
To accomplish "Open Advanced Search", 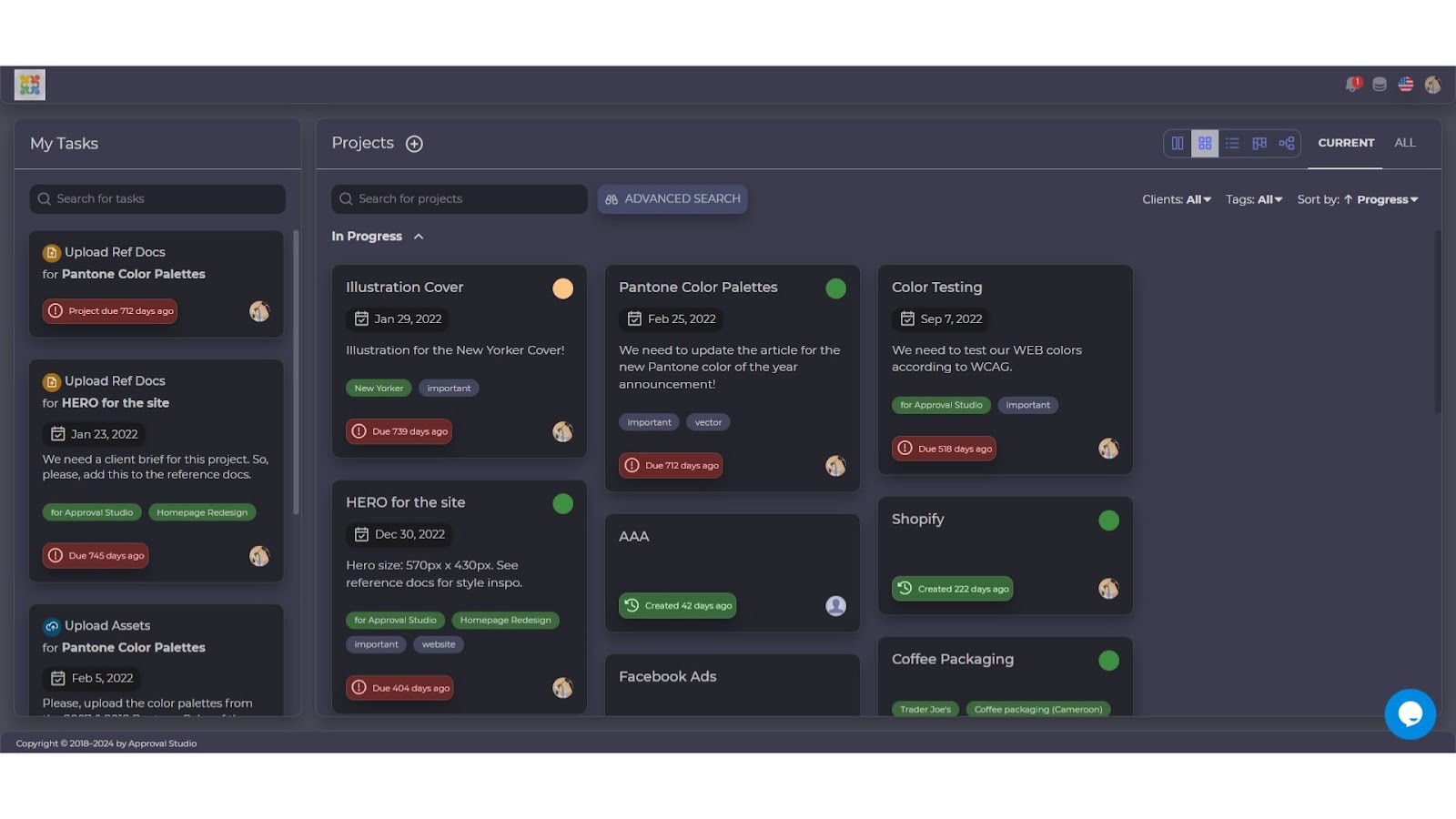I will [x=672, y=198].
